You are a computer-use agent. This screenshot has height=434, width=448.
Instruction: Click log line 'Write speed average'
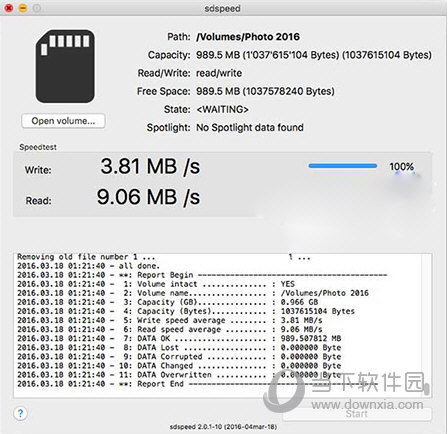[170, 320]
